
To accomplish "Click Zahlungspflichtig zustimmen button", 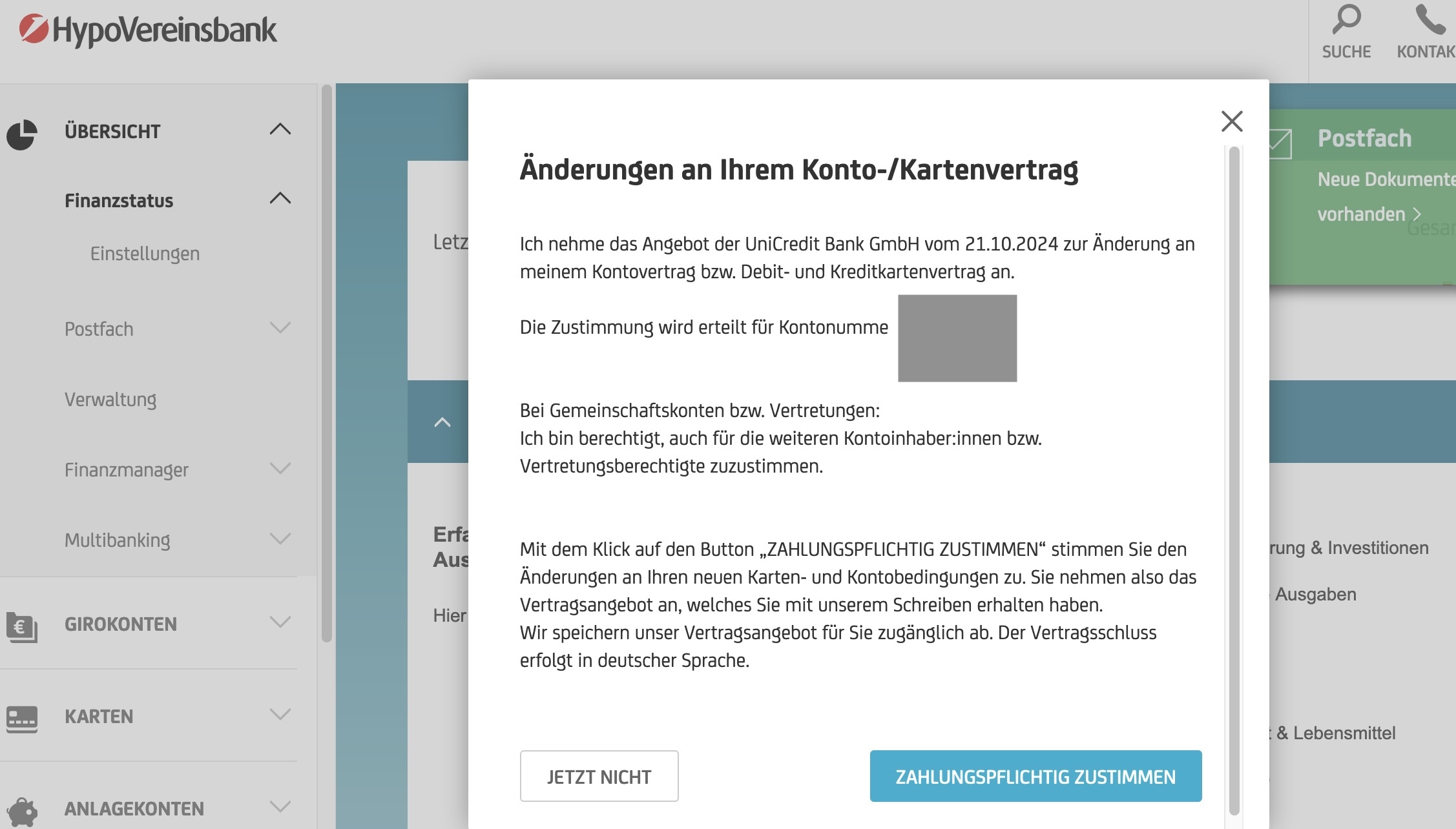I will [x=1035, y=776].
